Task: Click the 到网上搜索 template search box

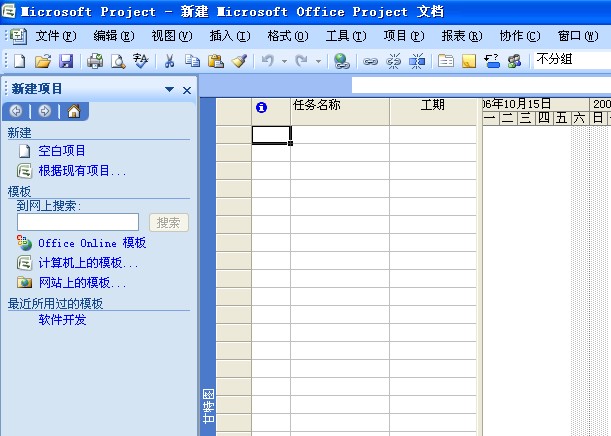Action: [x=78, y=222]
